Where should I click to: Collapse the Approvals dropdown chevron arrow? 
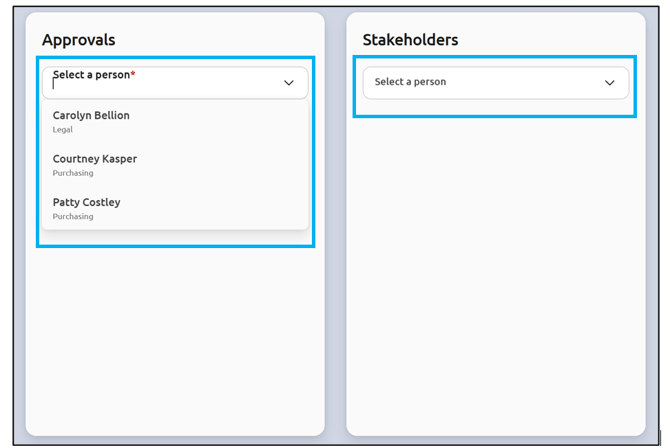pos(288,83)
